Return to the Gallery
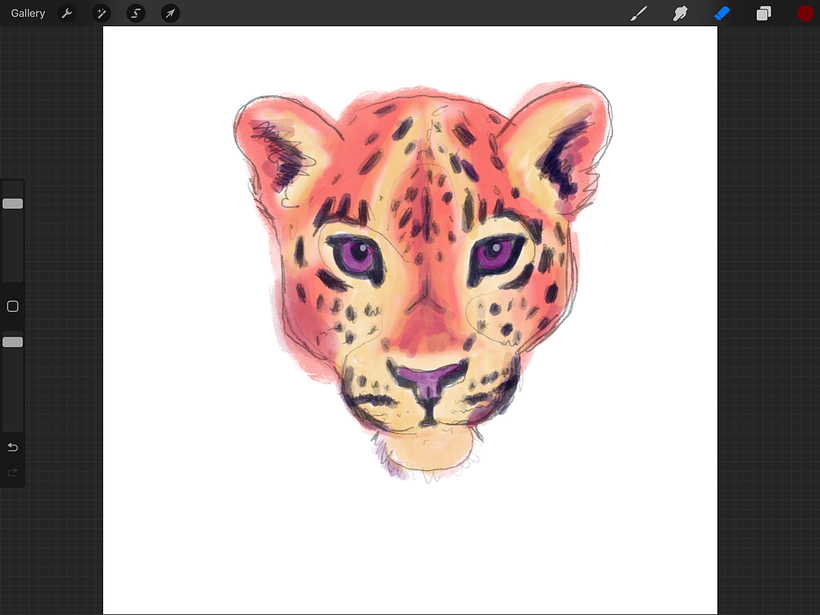This screenshot has width=820, height=615. click(x=27, y=13)
